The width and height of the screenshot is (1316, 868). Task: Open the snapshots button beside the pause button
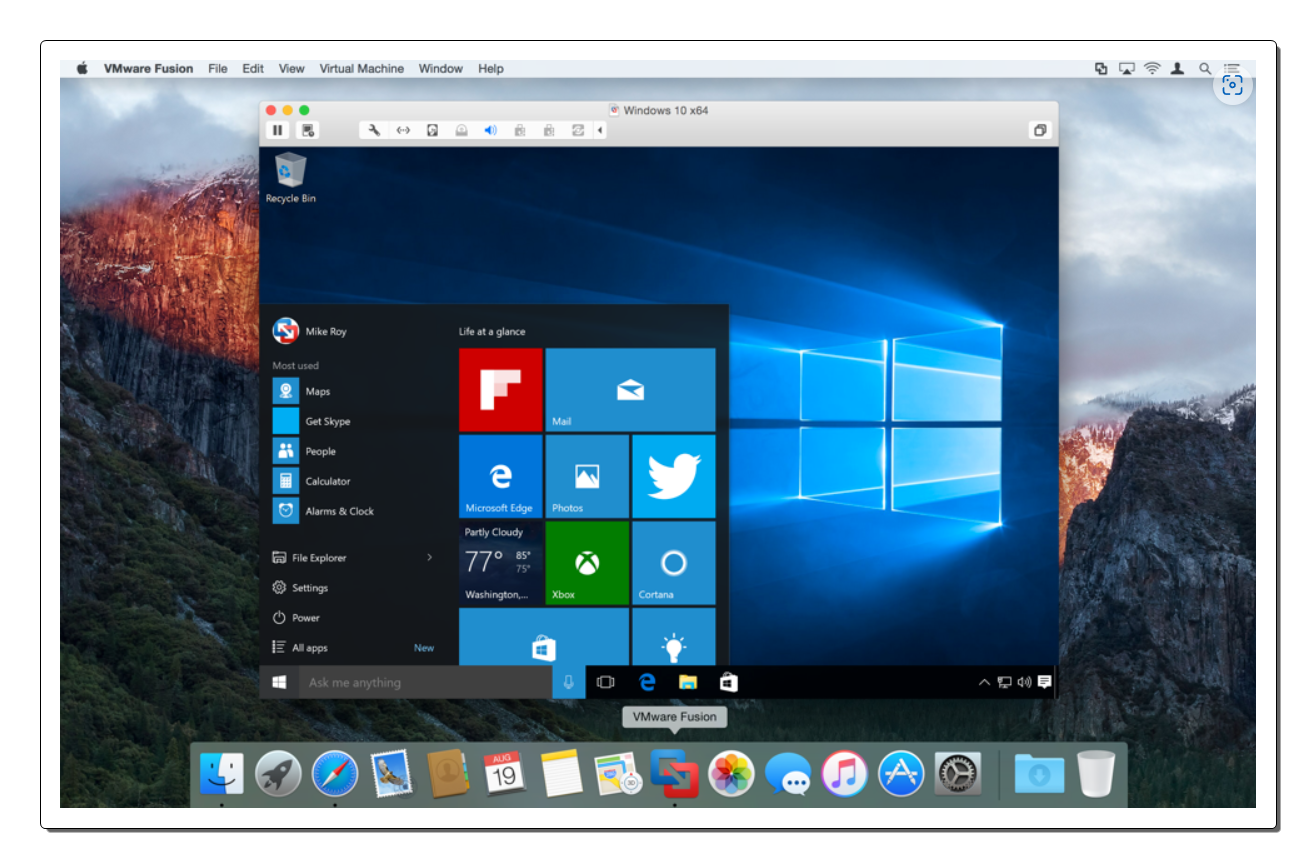point(308,130)
